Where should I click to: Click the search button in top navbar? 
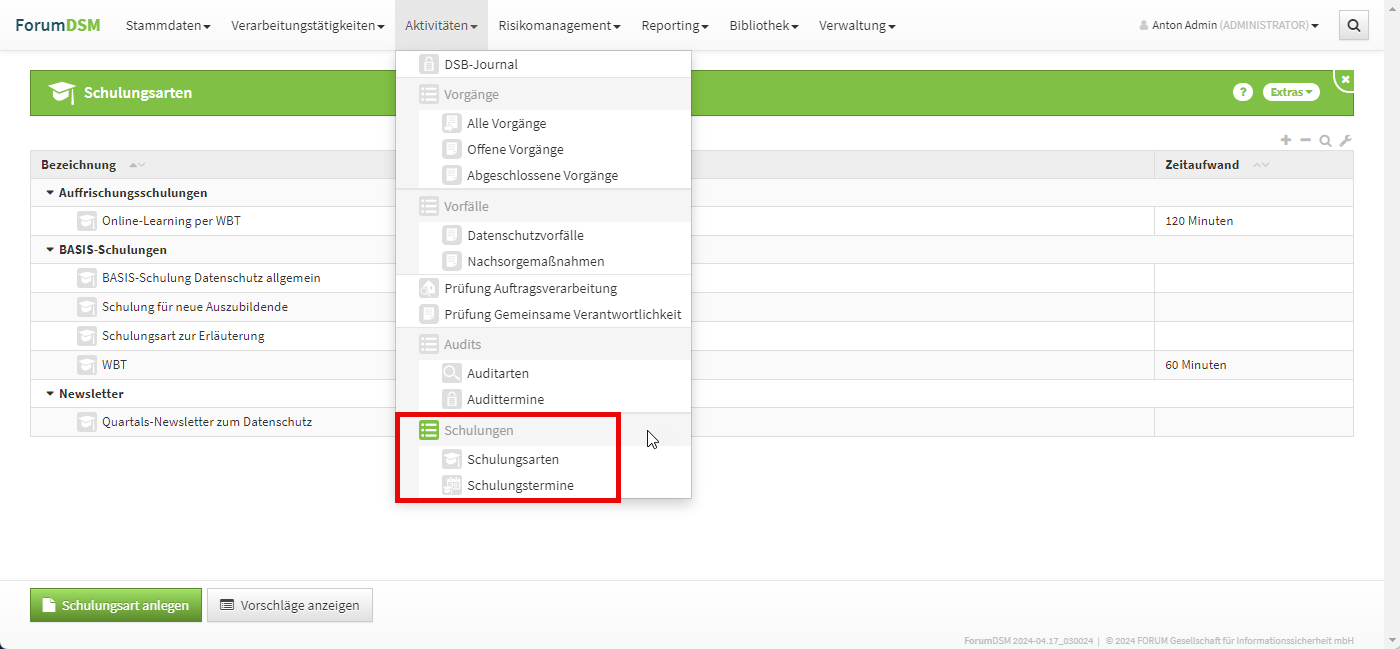tap(1353, 25)
